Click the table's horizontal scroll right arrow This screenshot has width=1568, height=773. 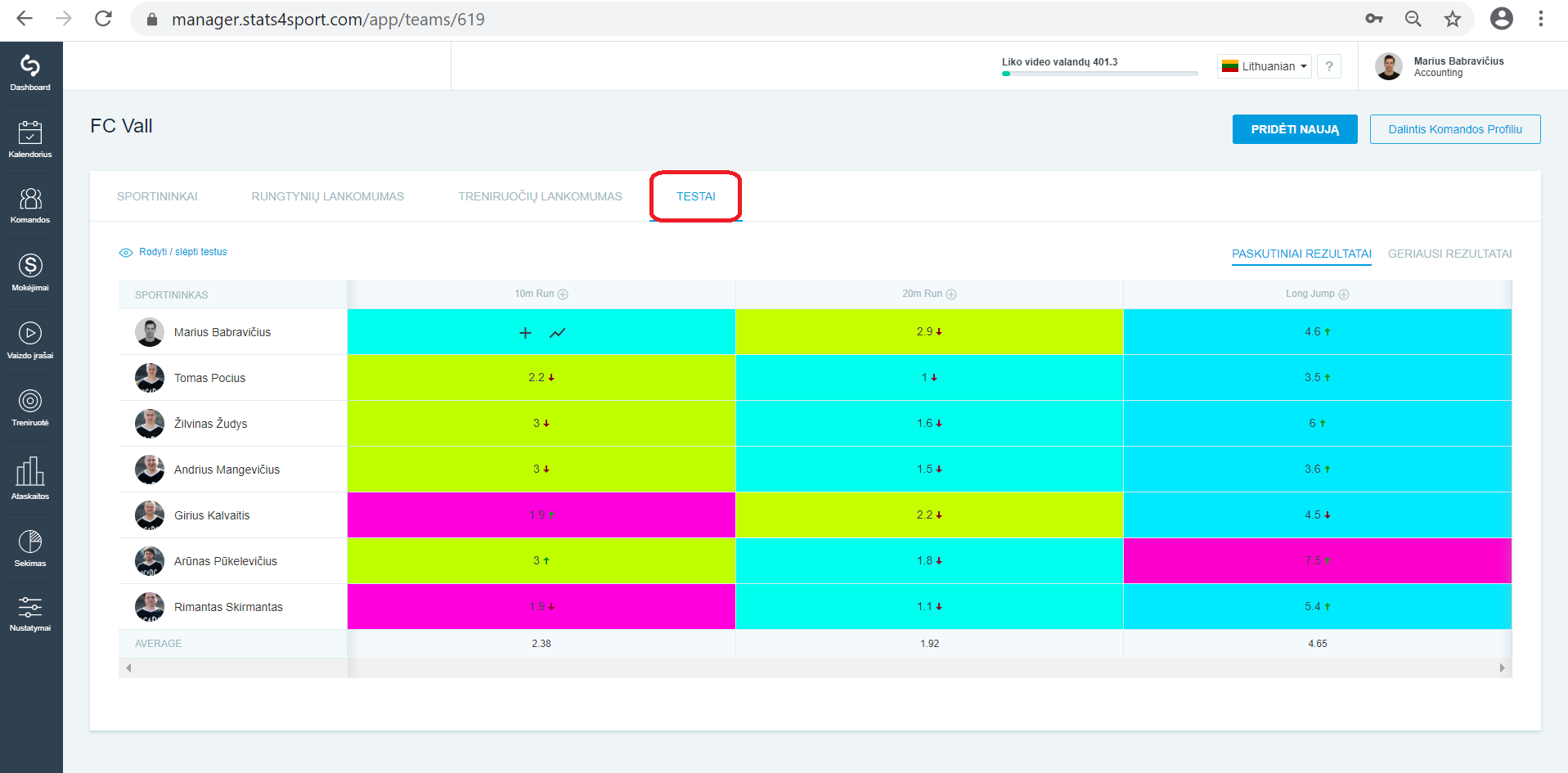click(x=1502, y=668)
